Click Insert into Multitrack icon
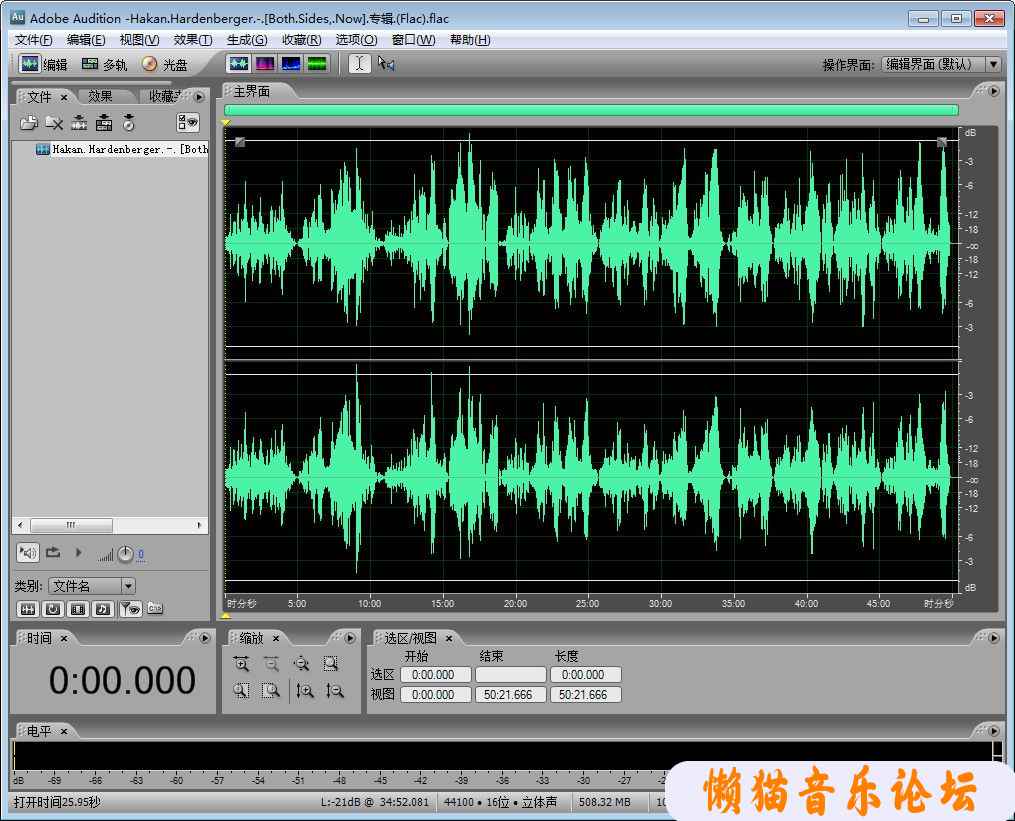The height and width of the screenshot is (821, 1015). coord(104,122)
